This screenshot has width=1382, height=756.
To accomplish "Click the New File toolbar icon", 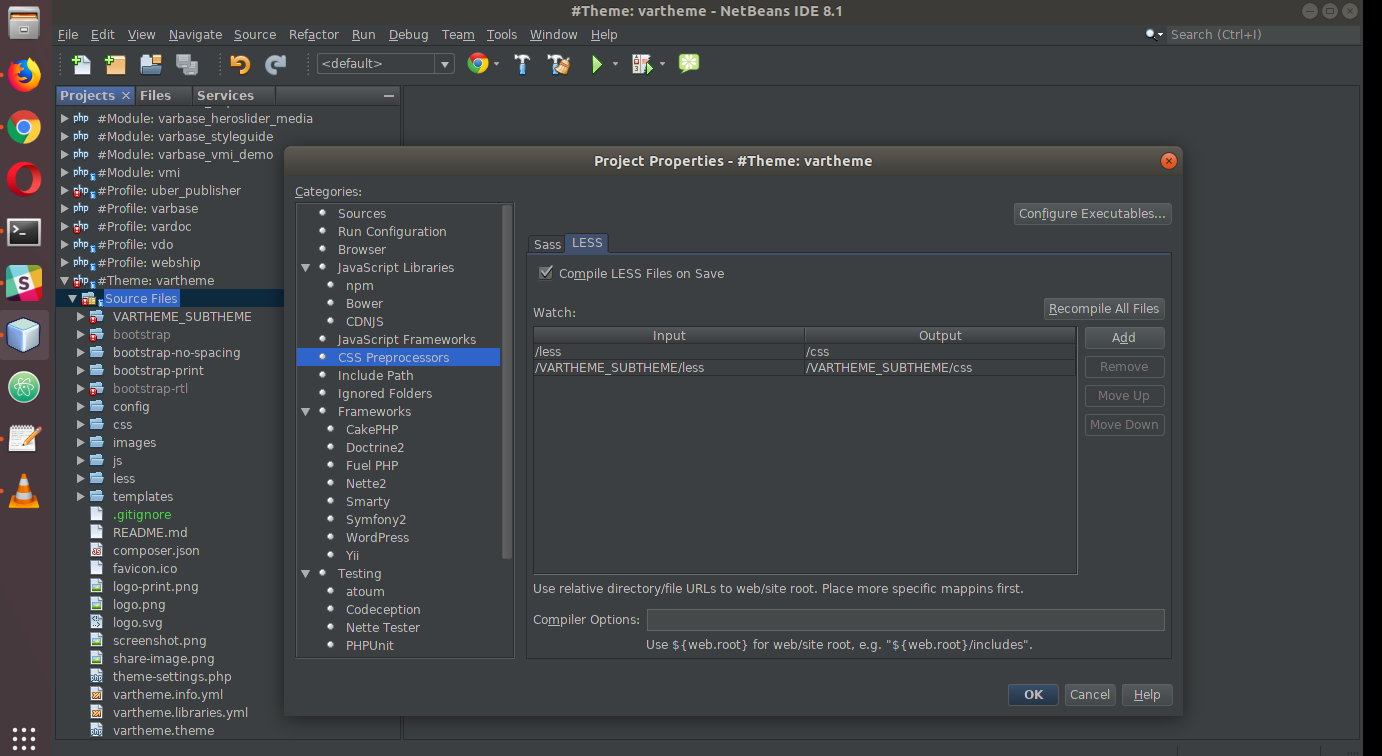I will (x=81, y=64).
